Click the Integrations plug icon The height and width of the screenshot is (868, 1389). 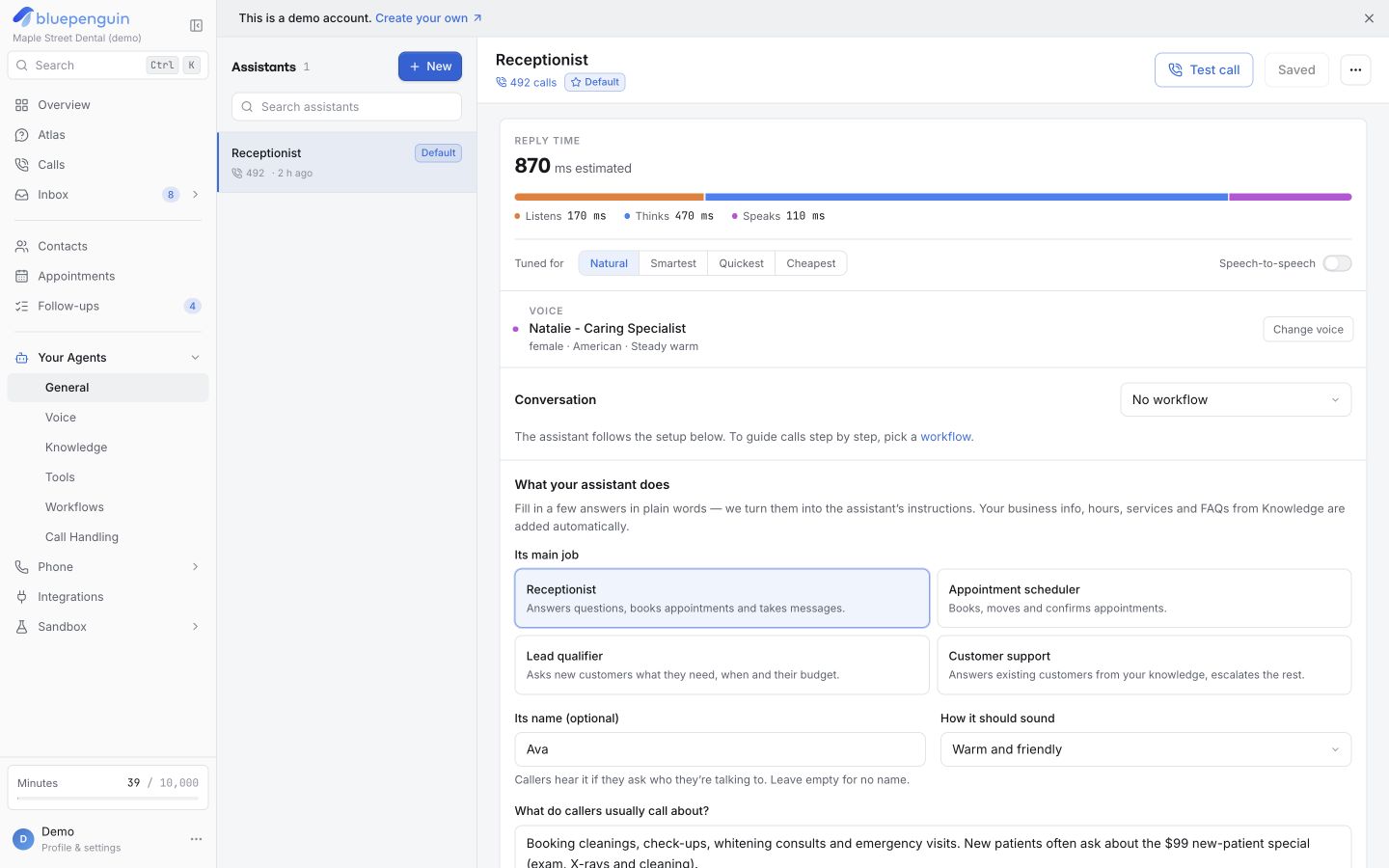(21, 597)
